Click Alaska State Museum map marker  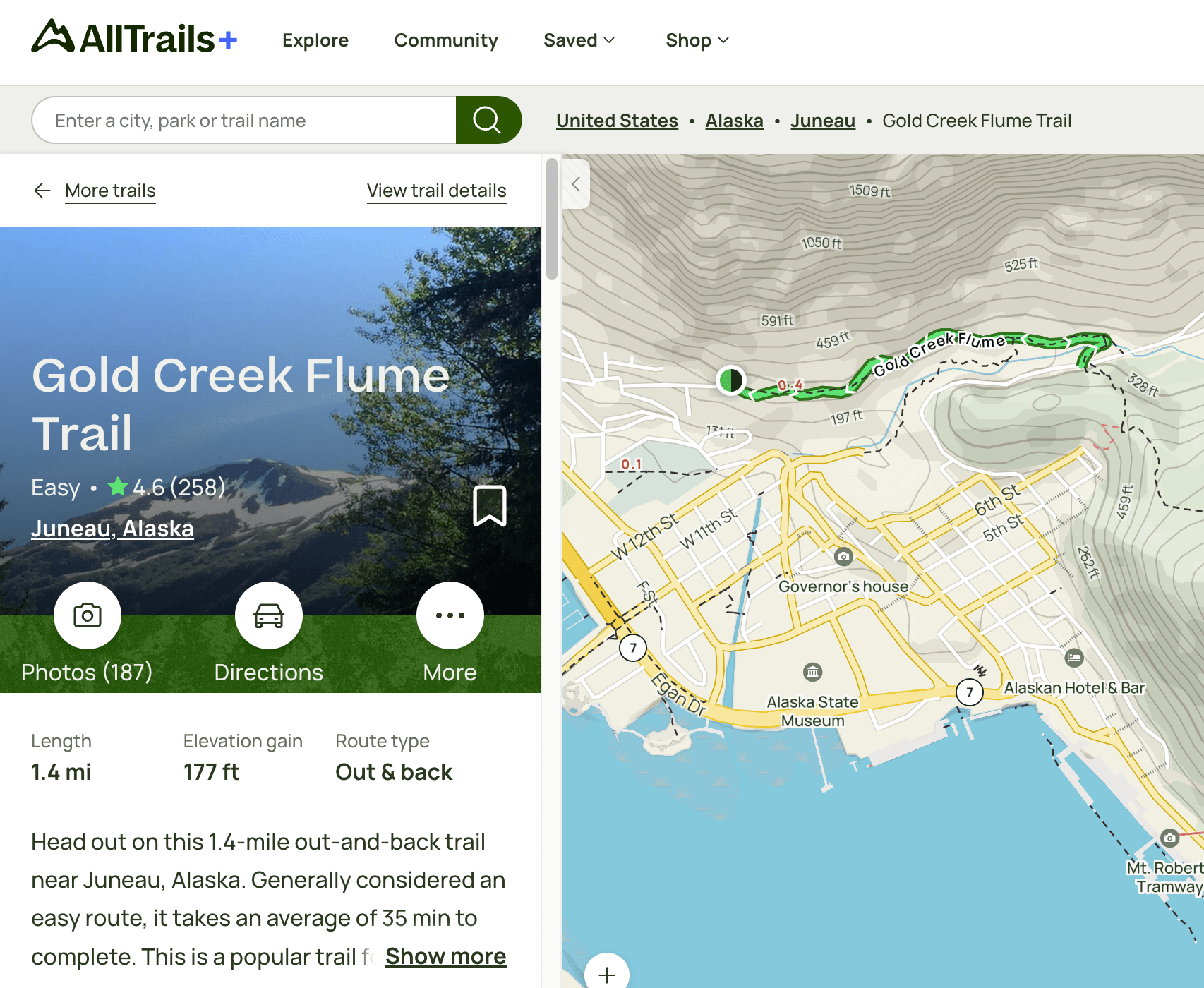[812, 672]
